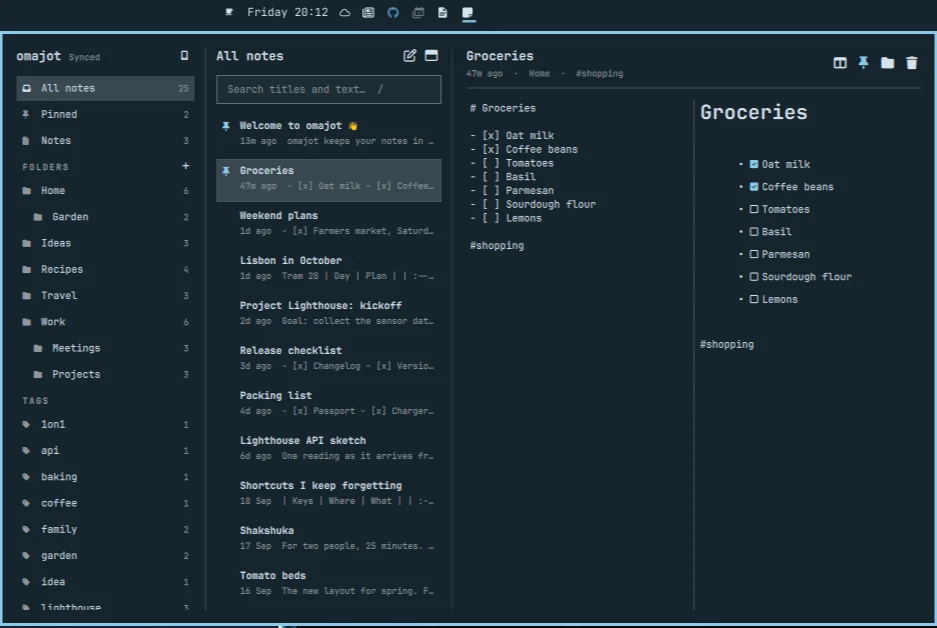Filter notes by the family tag
This screenshot has height=628, width=937.
tap(105, 529)
